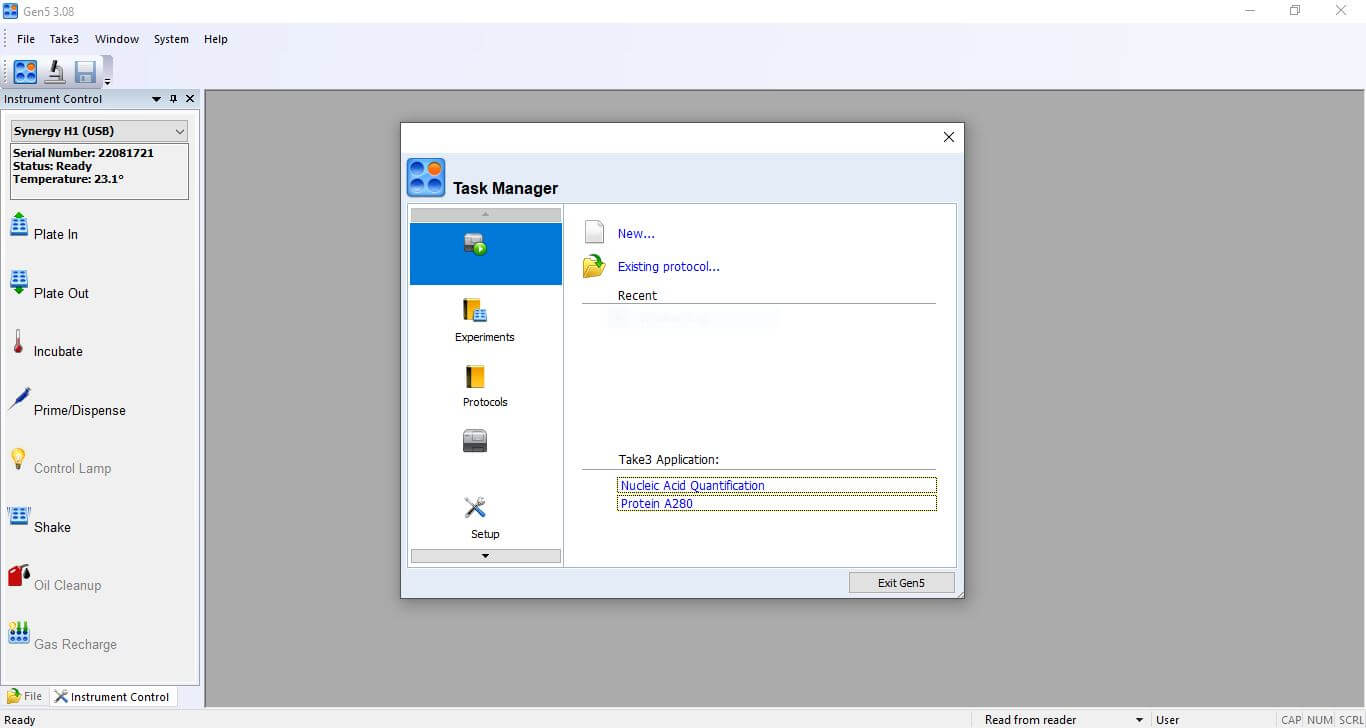This screenshot has height=728, width=1366.
Task: Click the Task Manager header logo icon
Action: click(x=426, y=178)
